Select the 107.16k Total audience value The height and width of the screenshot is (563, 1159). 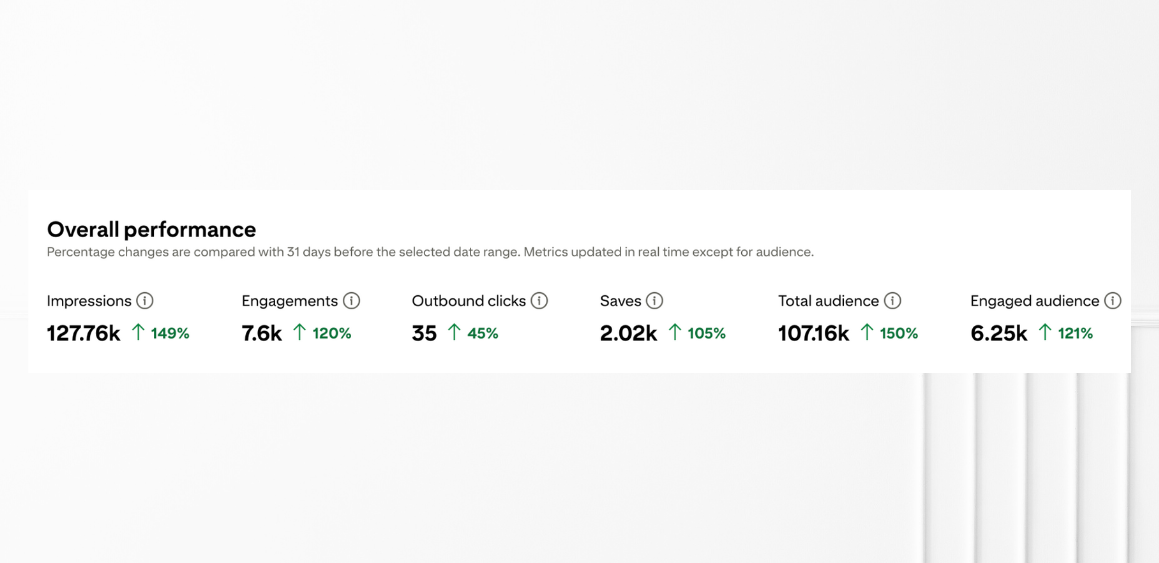(x=813, y=334)
